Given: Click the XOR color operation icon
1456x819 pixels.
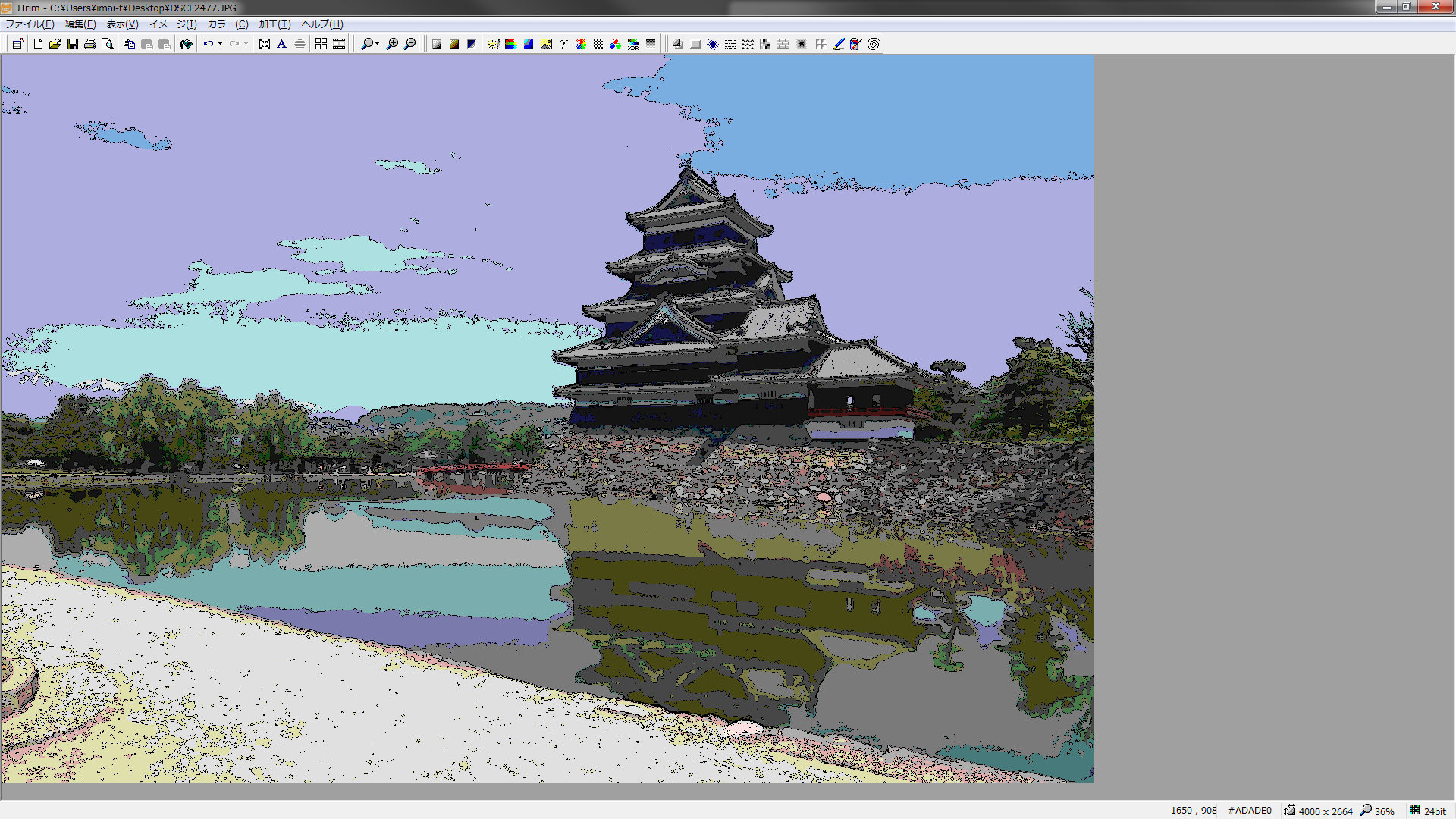Looking at the screenshot, I should 632,44.
